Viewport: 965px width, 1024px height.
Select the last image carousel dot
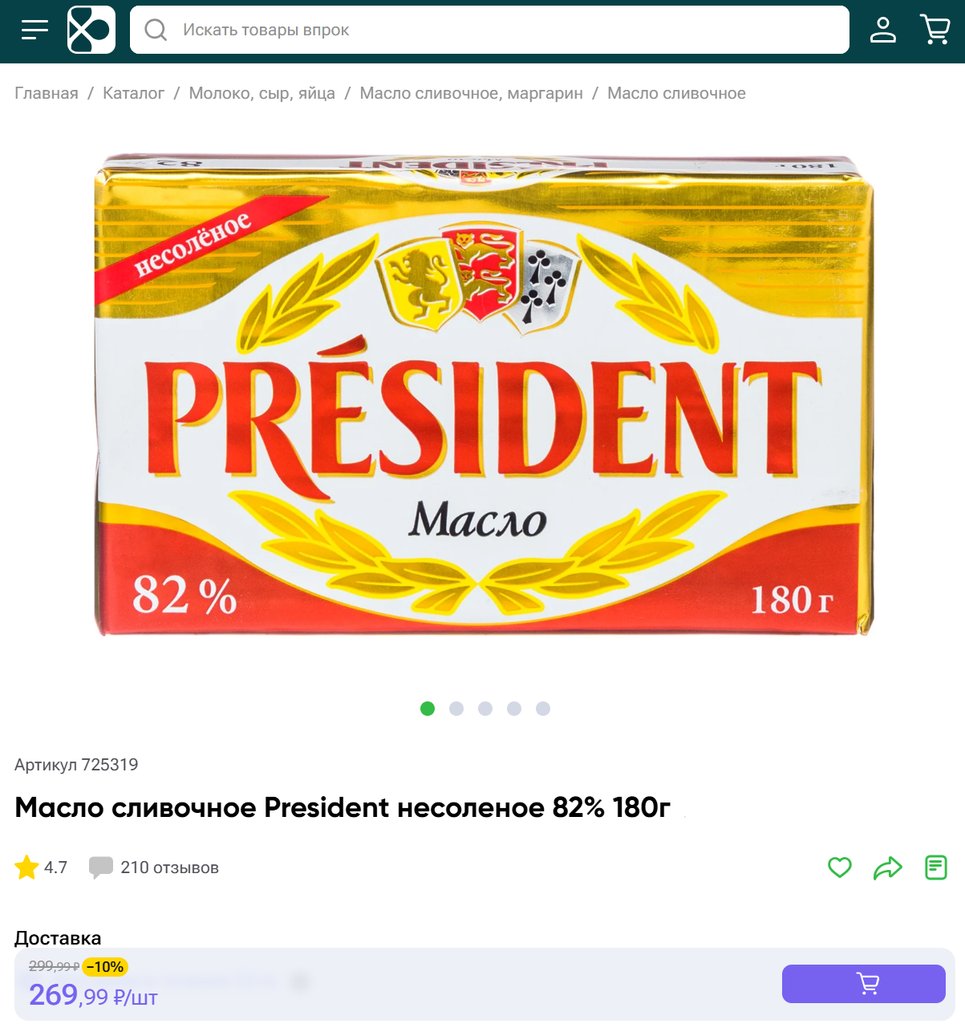point(543,709)
